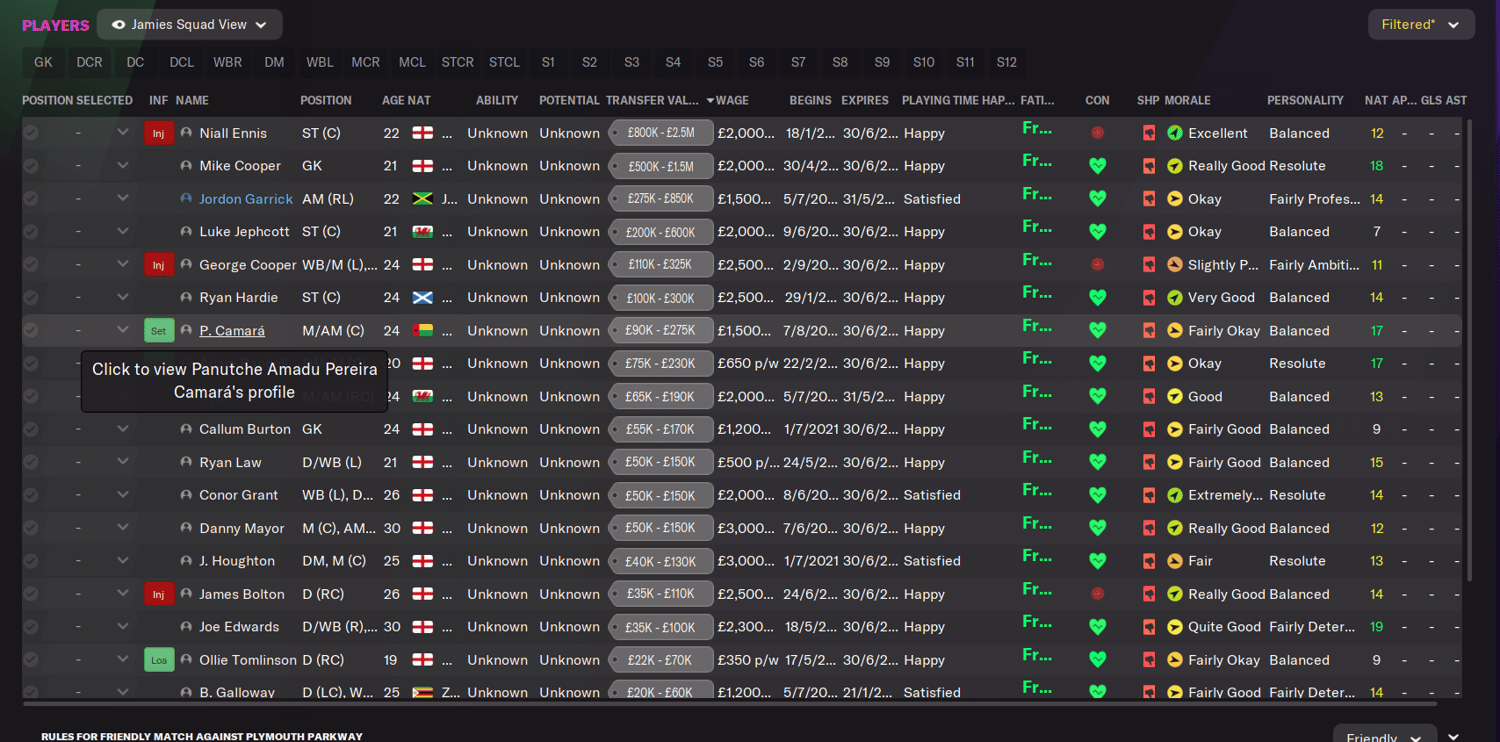1500x742 pixels.
Task: Expand position chevron for Mike Cooper
Action: (x=122, y=165)
